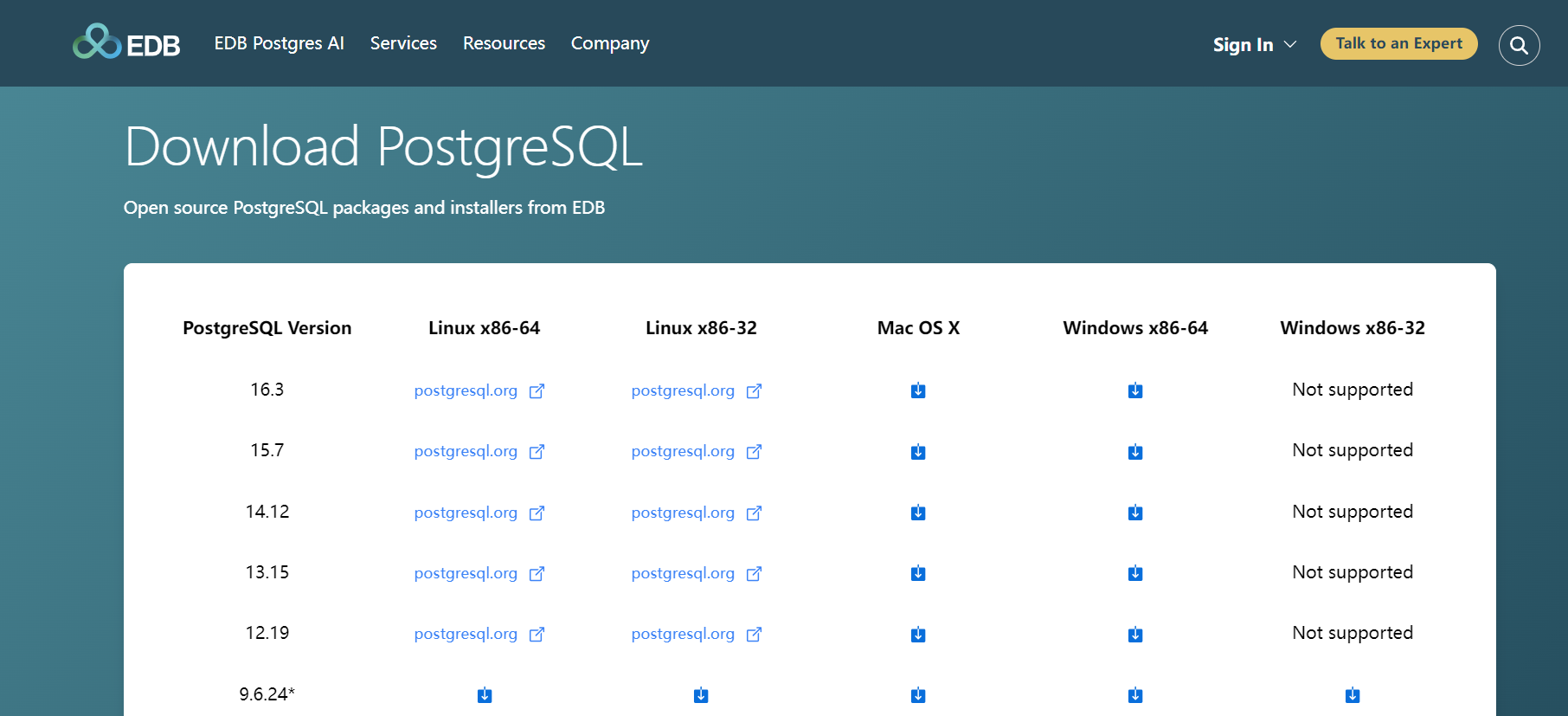The width and height of the screenshot is (1568, 716).
Task: Click the Windows x86-32 column header
Action: tap(1353, 328)
